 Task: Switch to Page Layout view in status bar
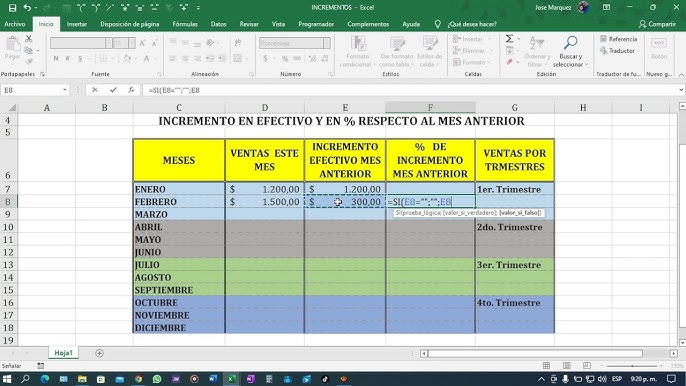point(567,365)
